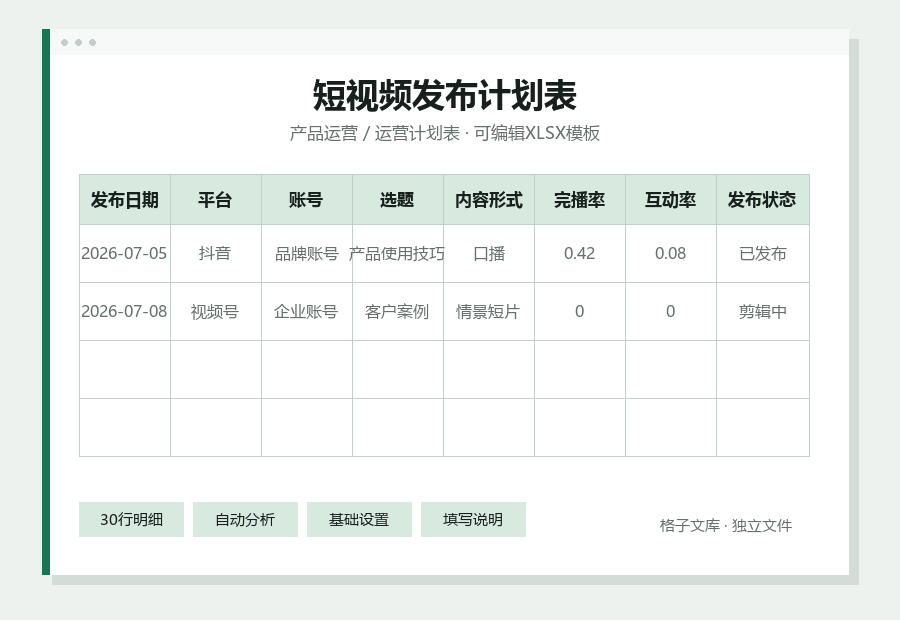
Task: Click the 格子文库 · 独立文件 footer text
Action: [x=726, y=525]
